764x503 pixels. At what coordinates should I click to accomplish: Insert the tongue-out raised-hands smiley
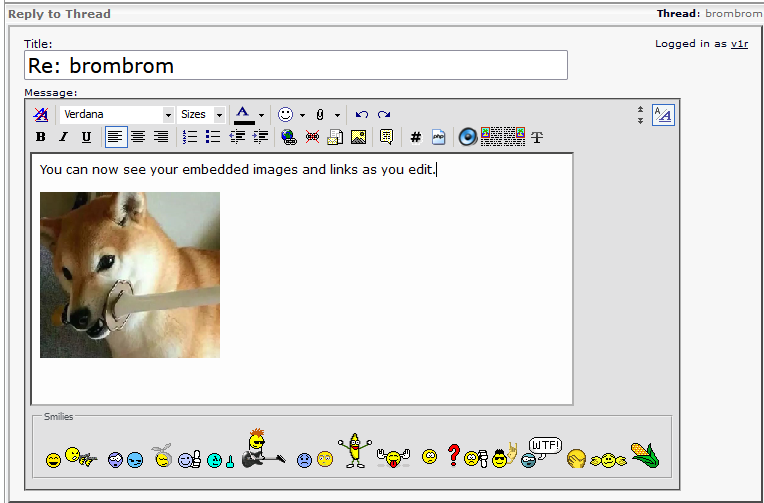pos(394,458)
